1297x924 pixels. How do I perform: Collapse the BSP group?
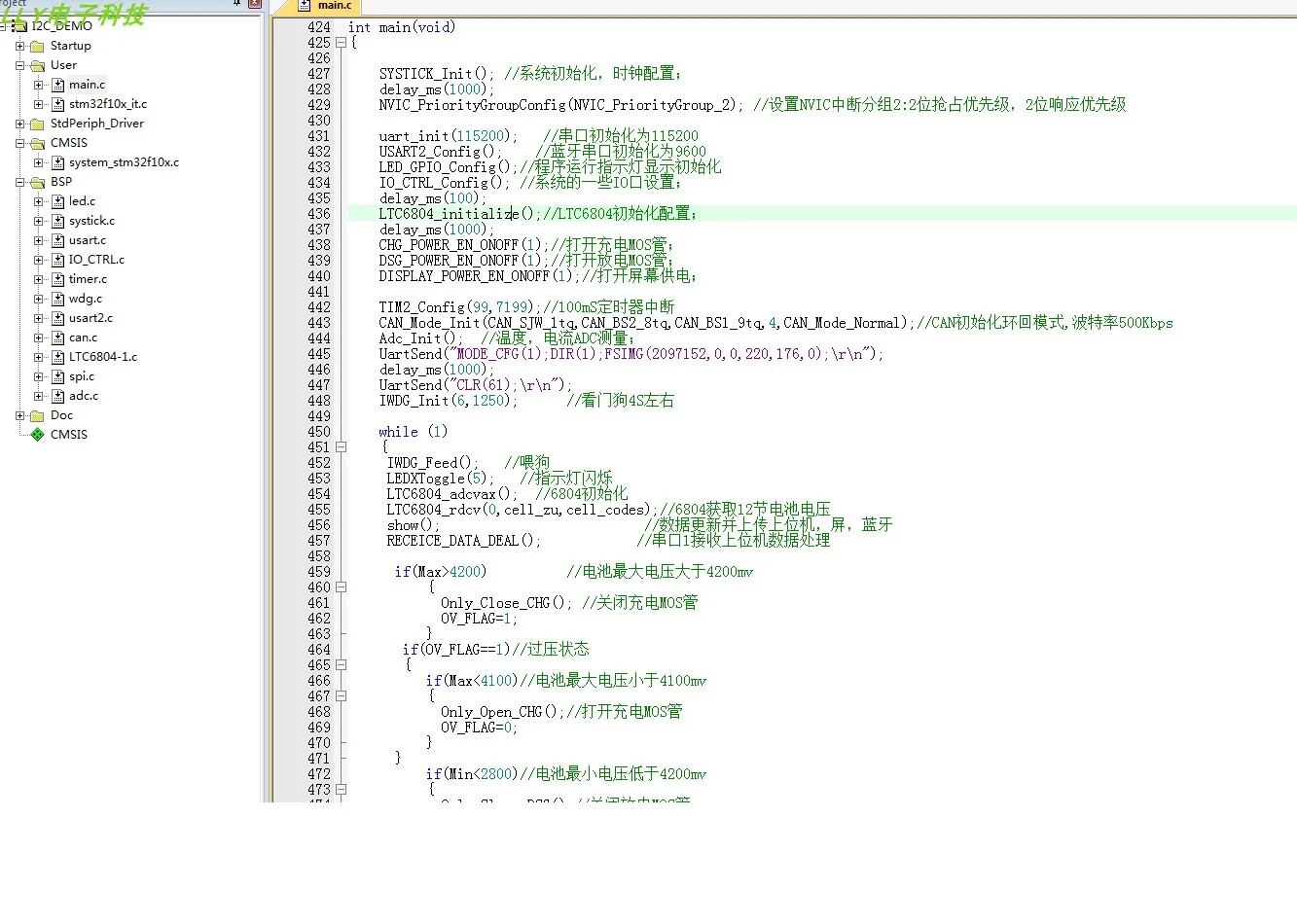pos(19,182)
